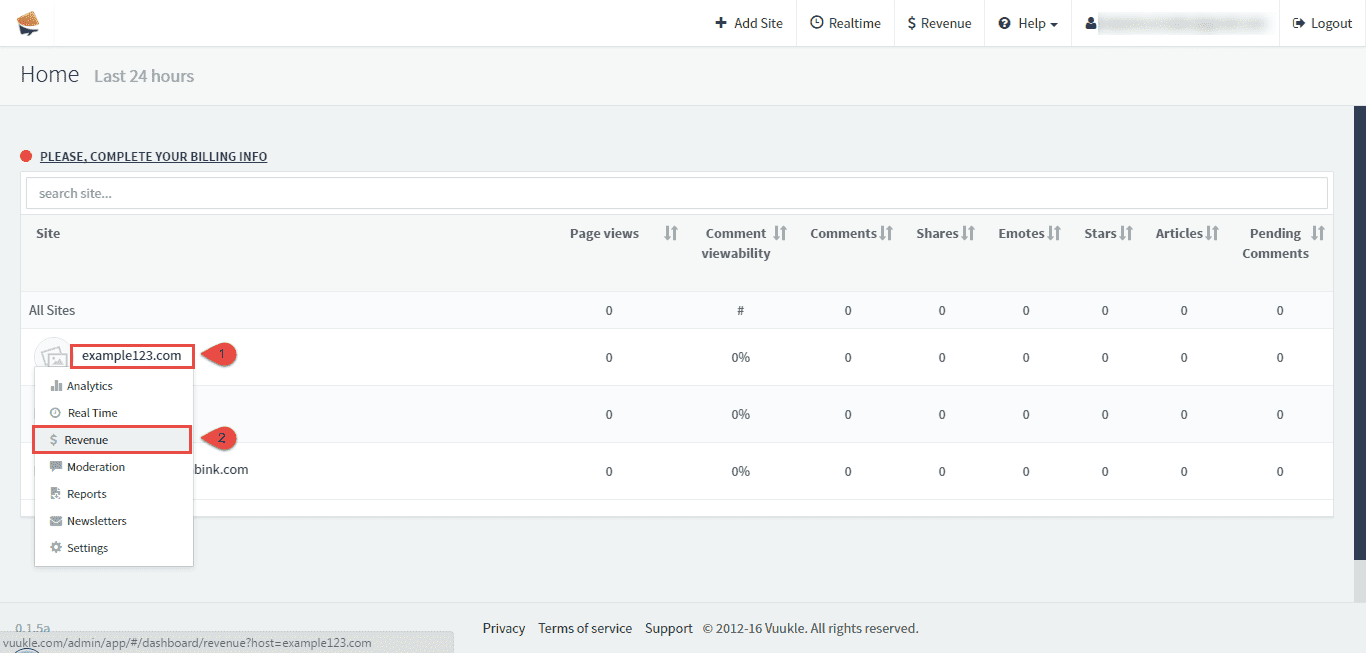Open Settings gear item in the site menu
Image resolution: width=1366 pixels, height=653 pixels.
87,548
